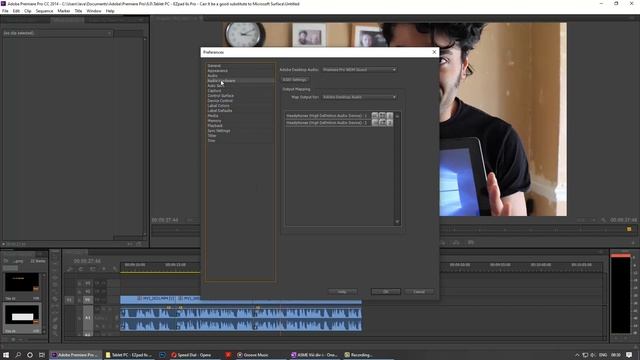Select Trim preferences category
640x360 pixels.
211,140
